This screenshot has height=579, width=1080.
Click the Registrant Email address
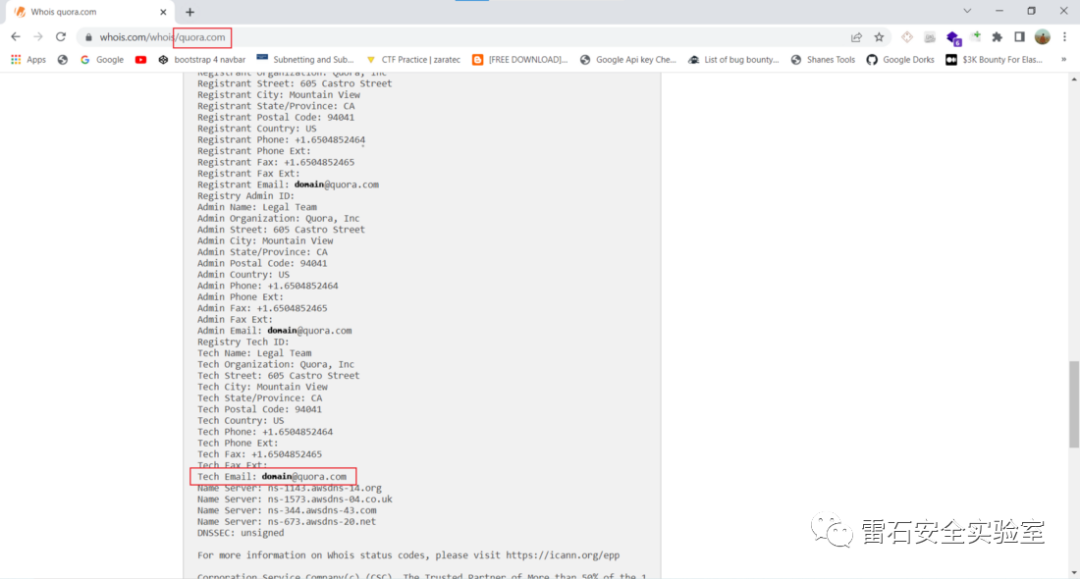point(336,185)
